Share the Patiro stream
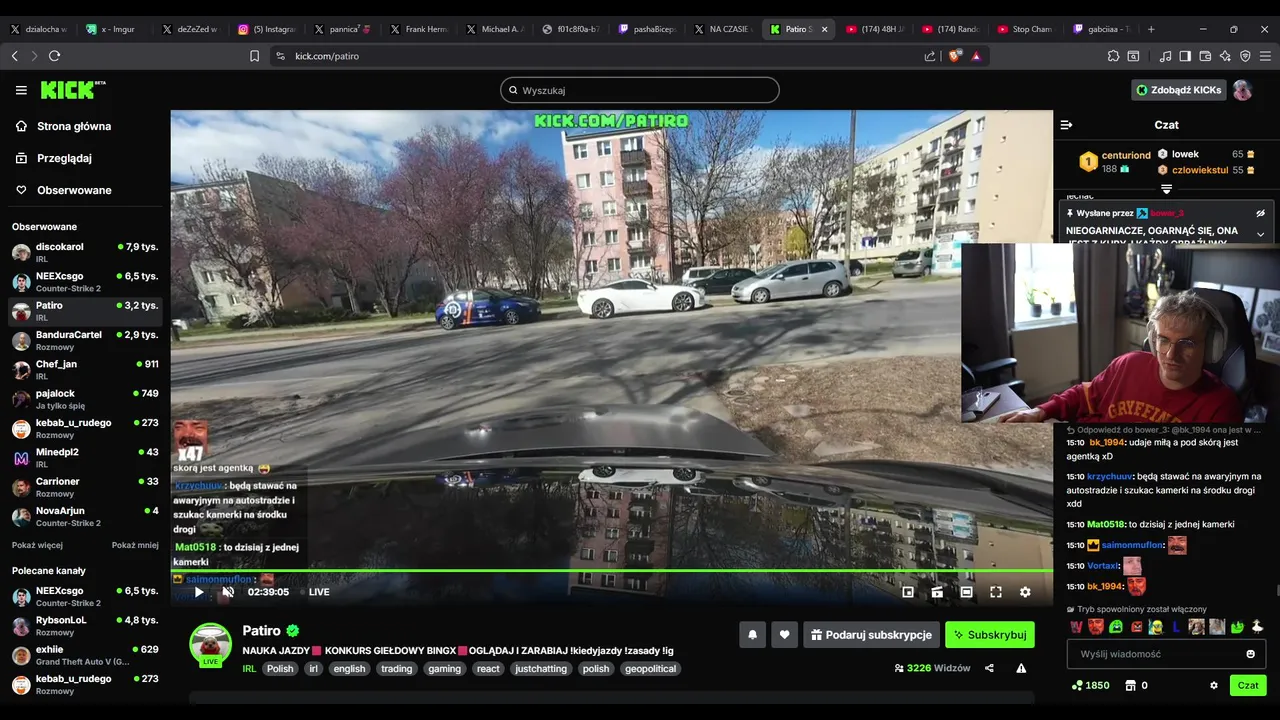Image resolution: width=1280 pixels, height=720 pixels. pos(989,668)
